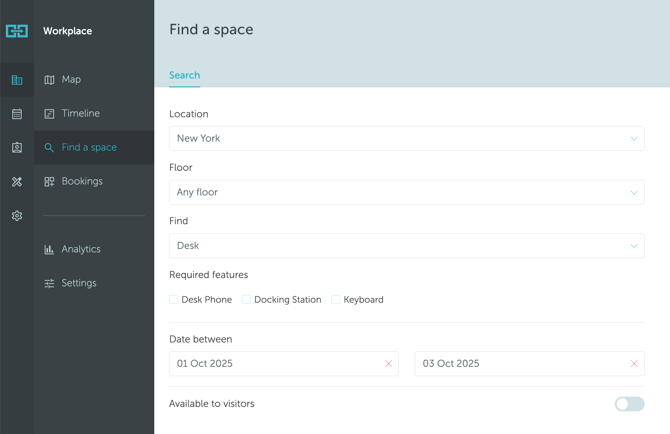
Task: Open the Floor dropdown set to Any floor
Action: click(406, 192)
